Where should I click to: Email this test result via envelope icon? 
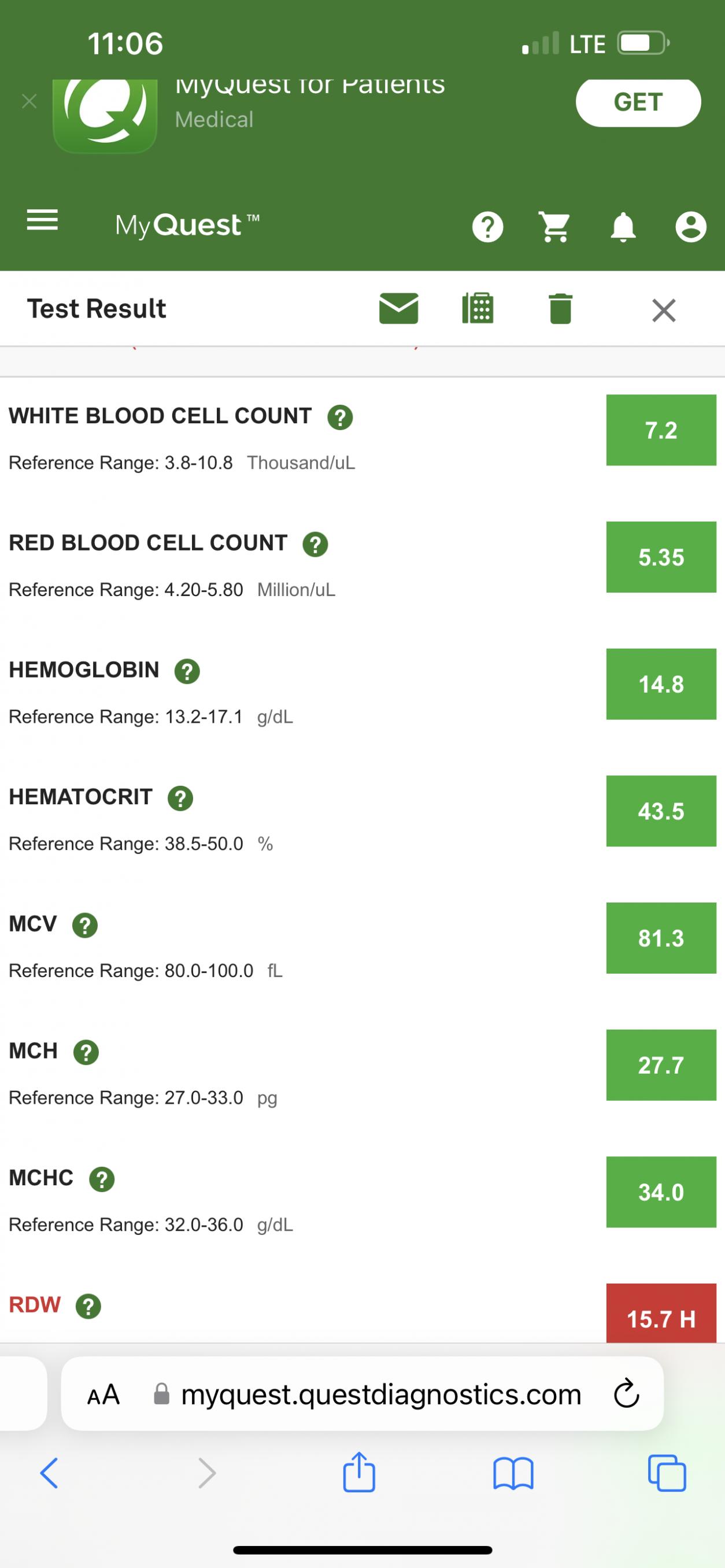399,308
